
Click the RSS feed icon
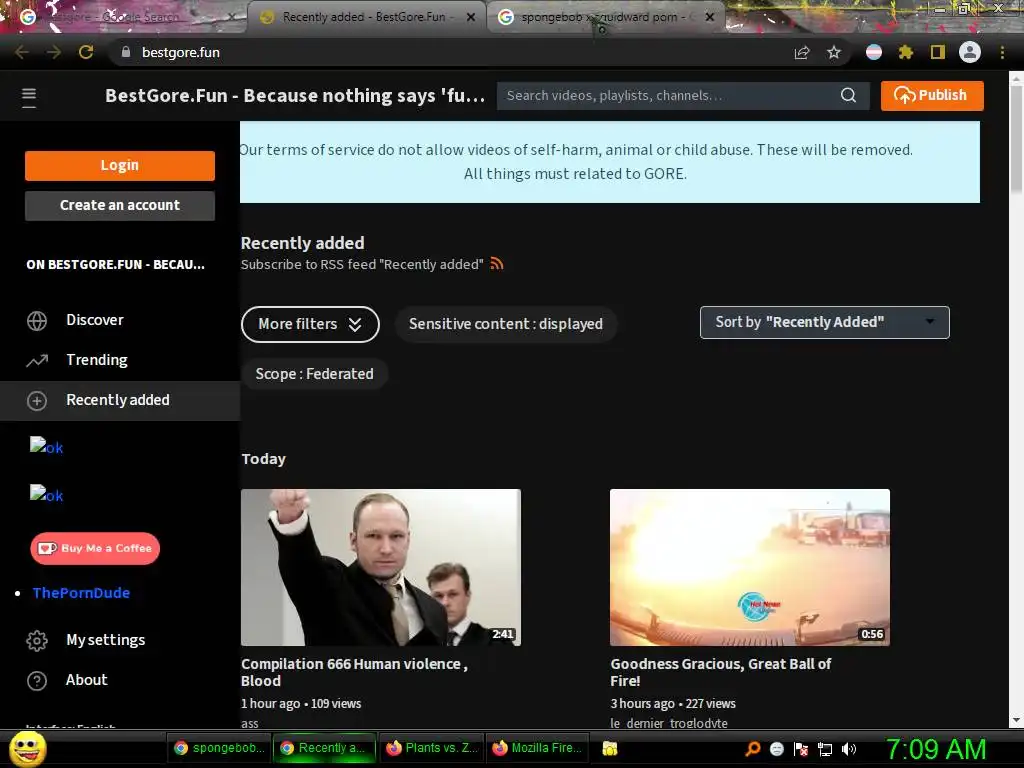point(497,263)
